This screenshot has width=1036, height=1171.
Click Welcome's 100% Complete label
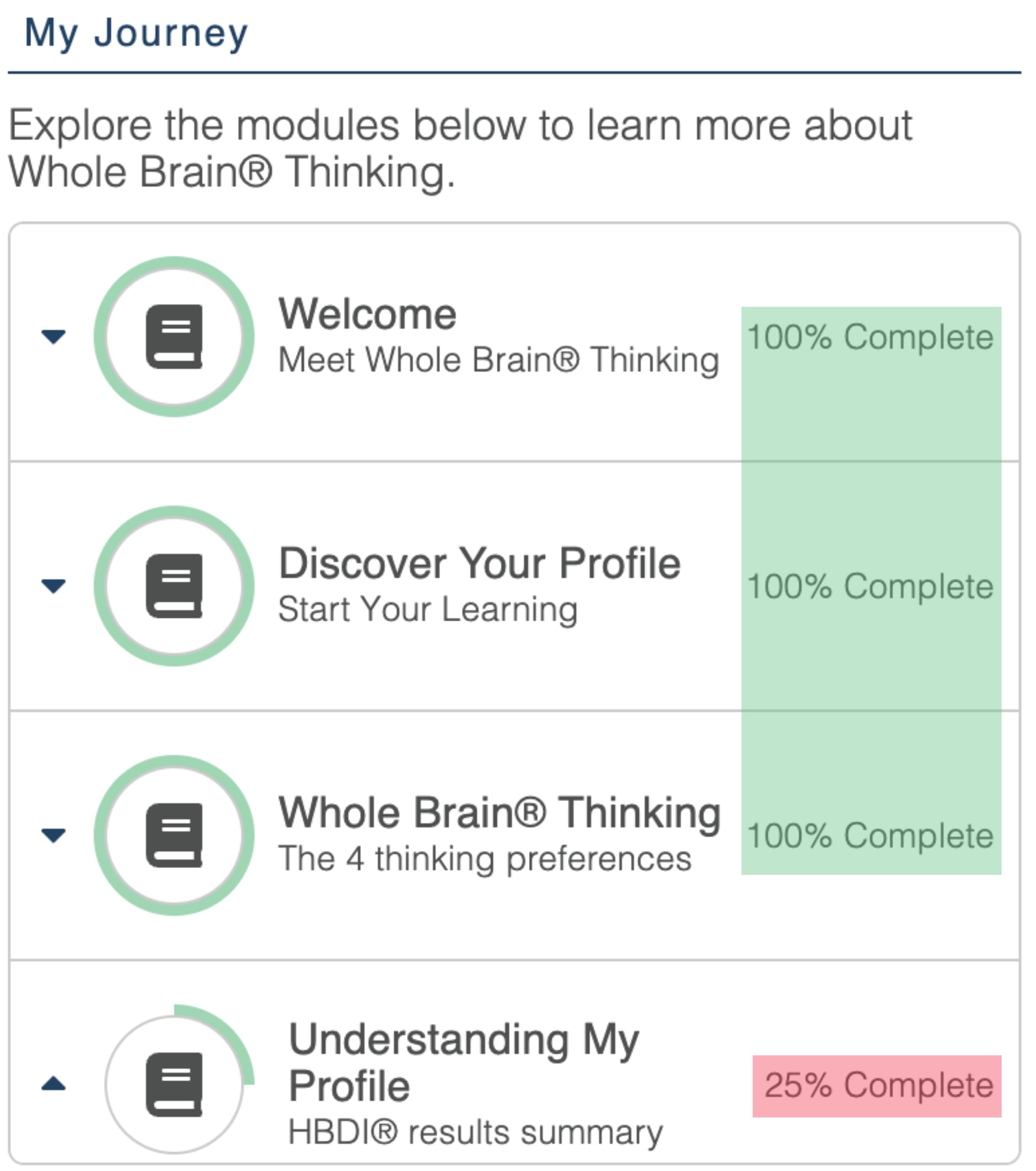pos(870,337)
